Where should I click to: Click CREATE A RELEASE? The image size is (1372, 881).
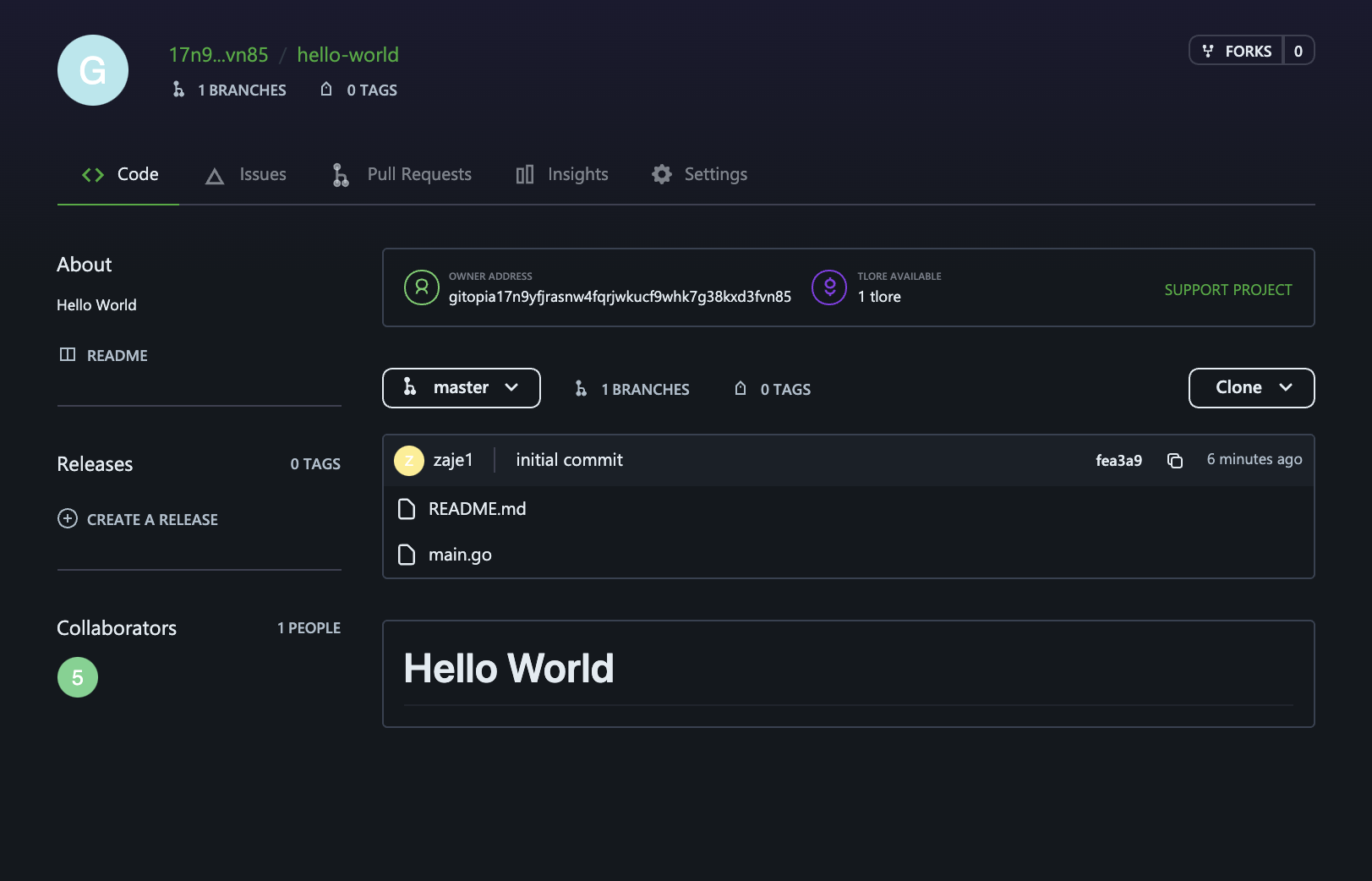(x=152, y=520)
